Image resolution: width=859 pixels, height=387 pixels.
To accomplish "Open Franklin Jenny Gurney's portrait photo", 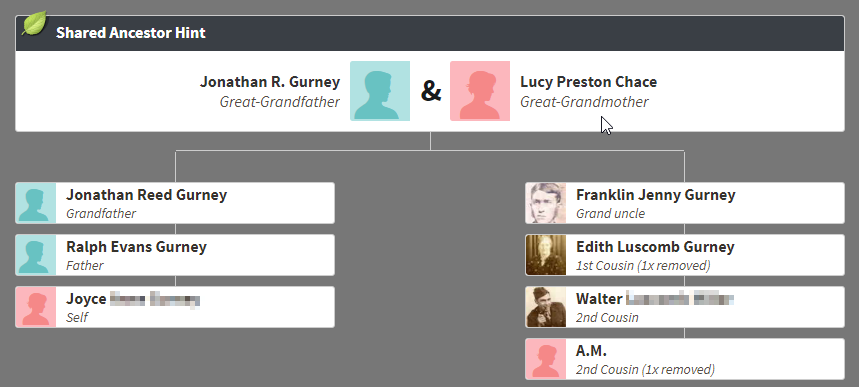I will [546, 203].
